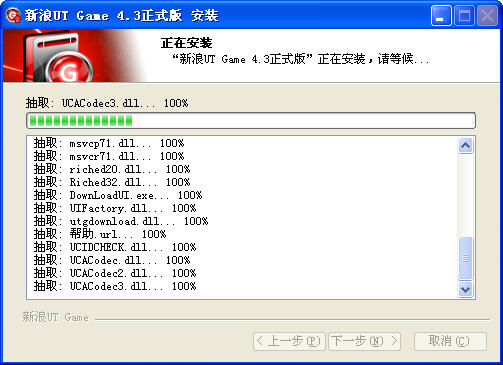Minimize the installer window
Image resolution: width=503 pixels, height=365 pixels.
tap(441, 15)
